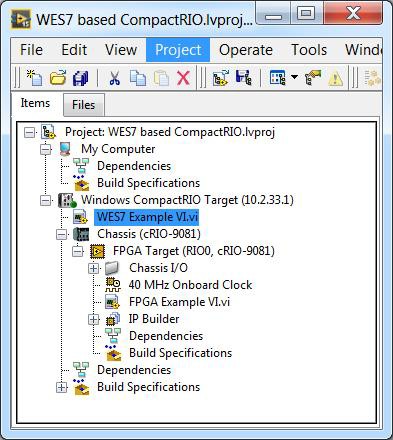Cut selection with the scissors icon
This screenshot has width=393, height=440.
click(114, 78)
